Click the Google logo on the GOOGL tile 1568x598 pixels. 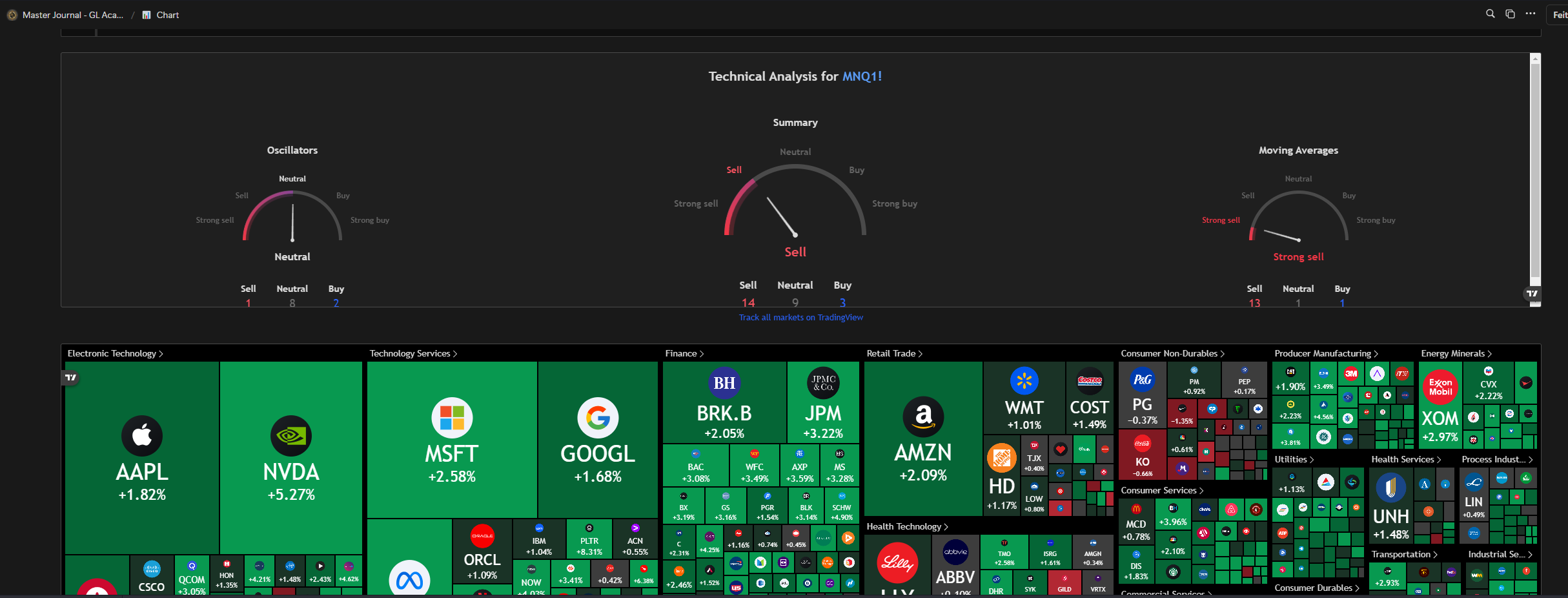[x=598, y=418]
